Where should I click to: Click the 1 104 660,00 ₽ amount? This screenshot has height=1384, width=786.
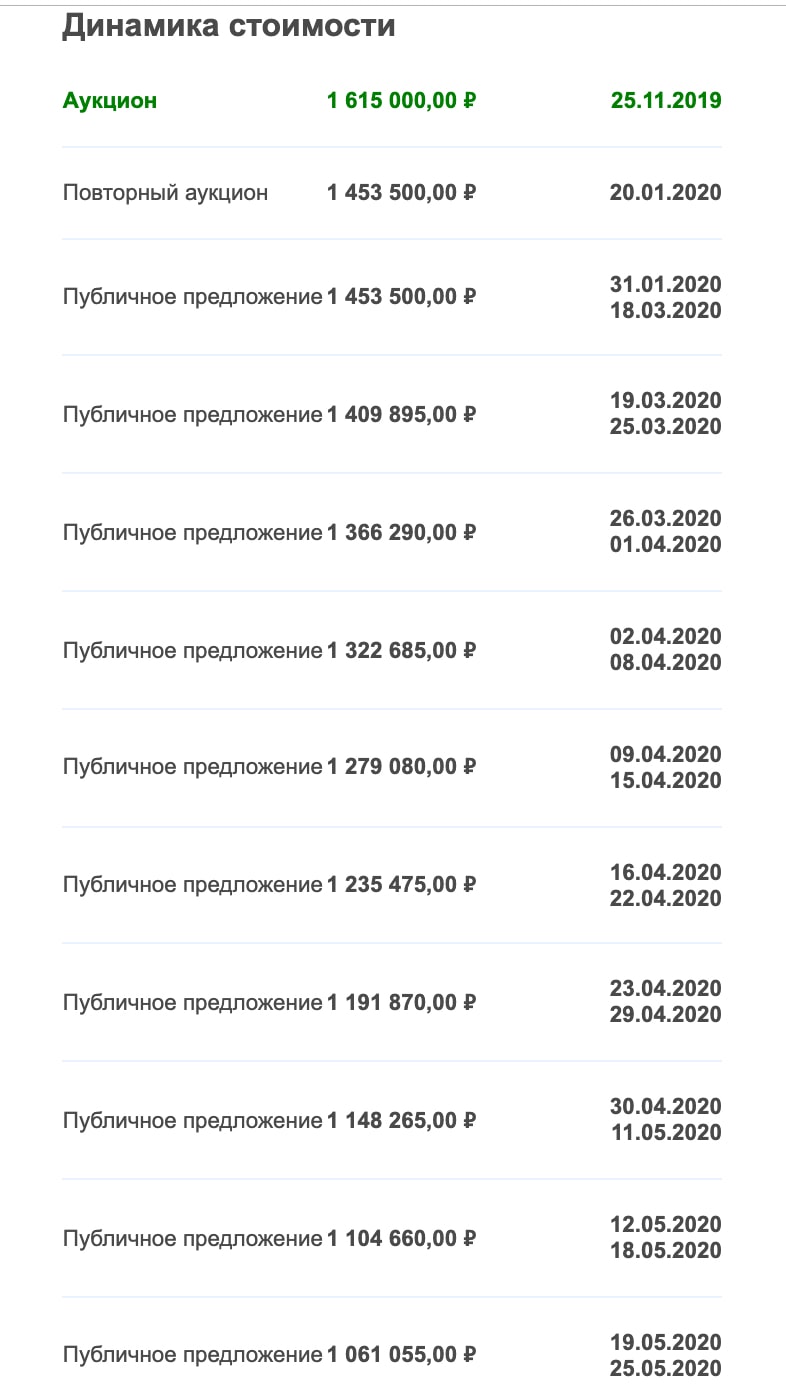pos(401,1238)
